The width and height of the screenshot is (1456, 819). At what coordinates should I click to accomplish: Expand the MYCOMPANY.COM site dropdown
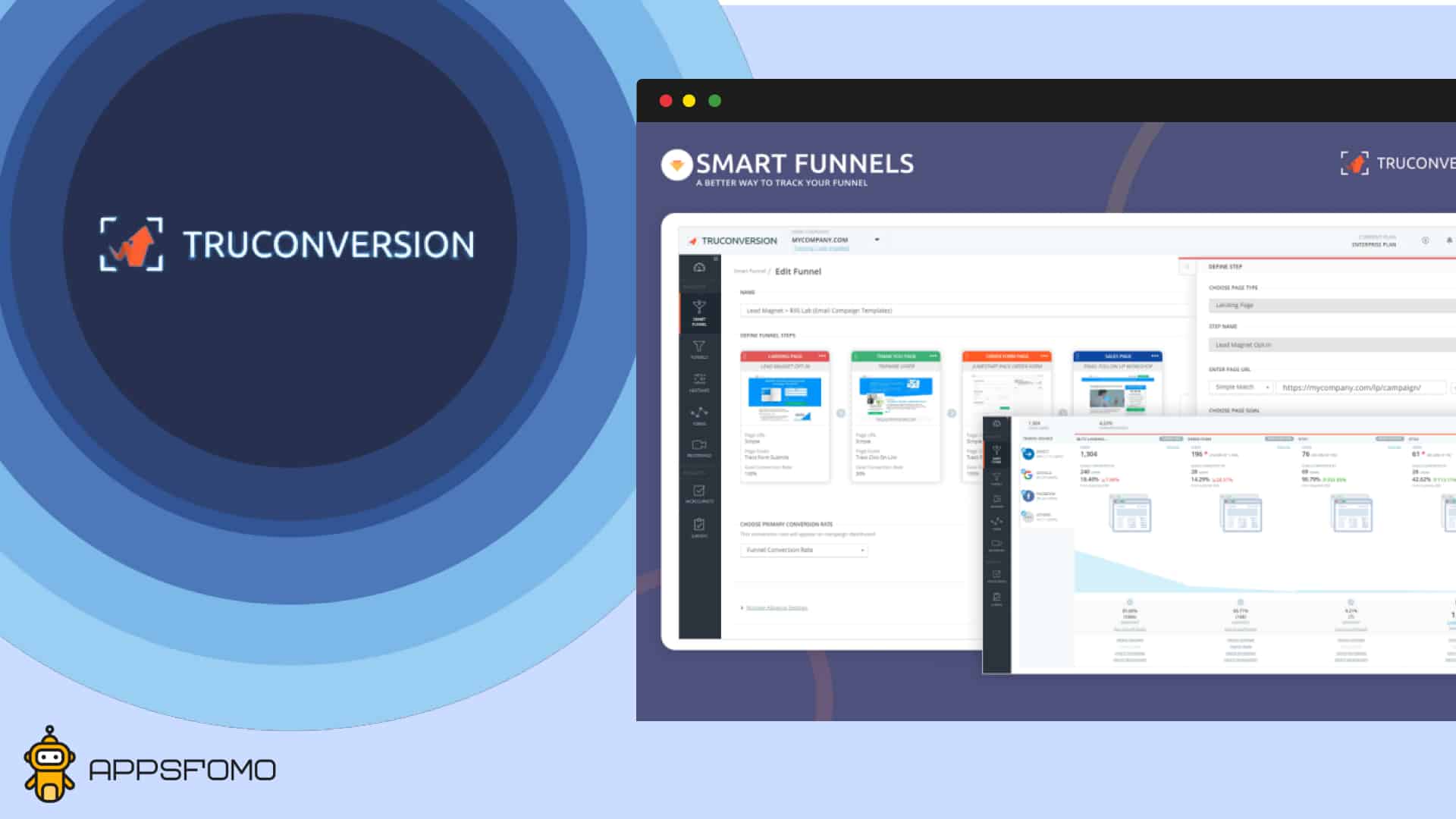pos(877,240)
